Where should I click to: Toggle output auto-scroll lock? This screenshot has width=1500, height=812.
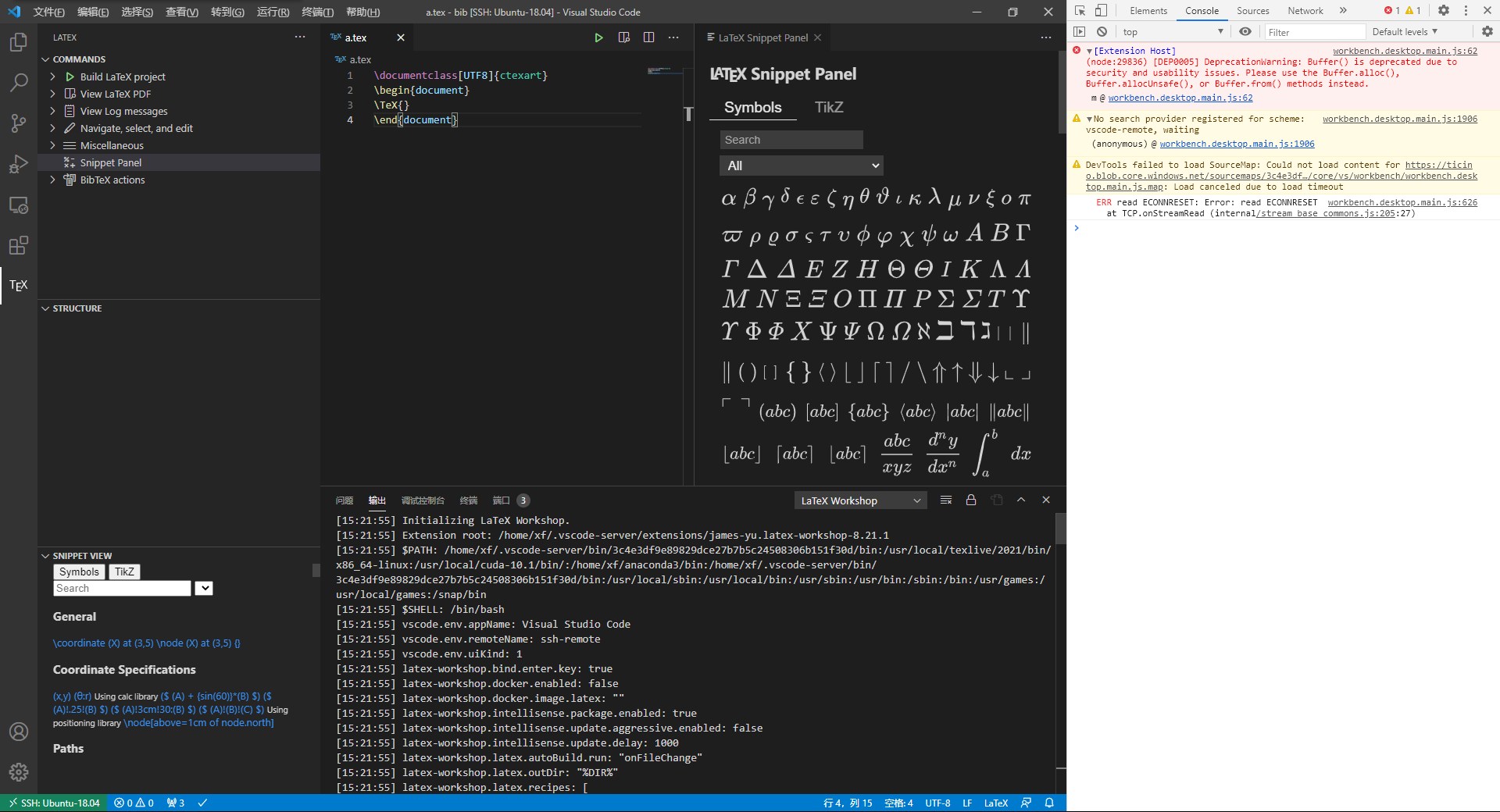tap(971, 500)
